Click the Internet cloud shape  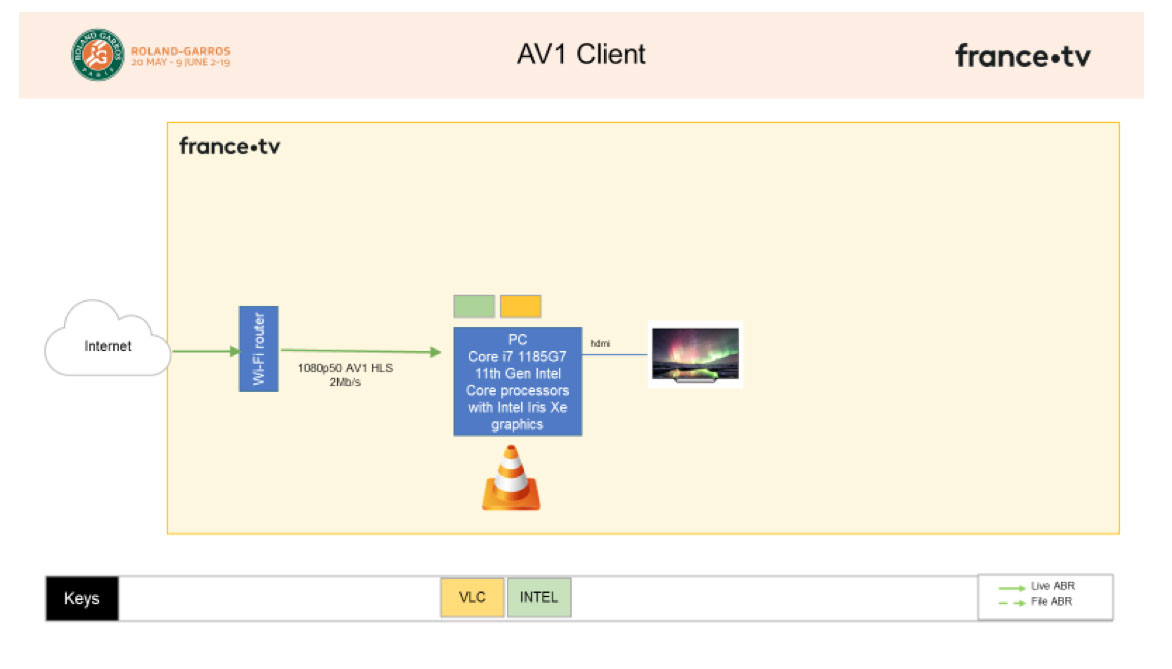[108, 345]
